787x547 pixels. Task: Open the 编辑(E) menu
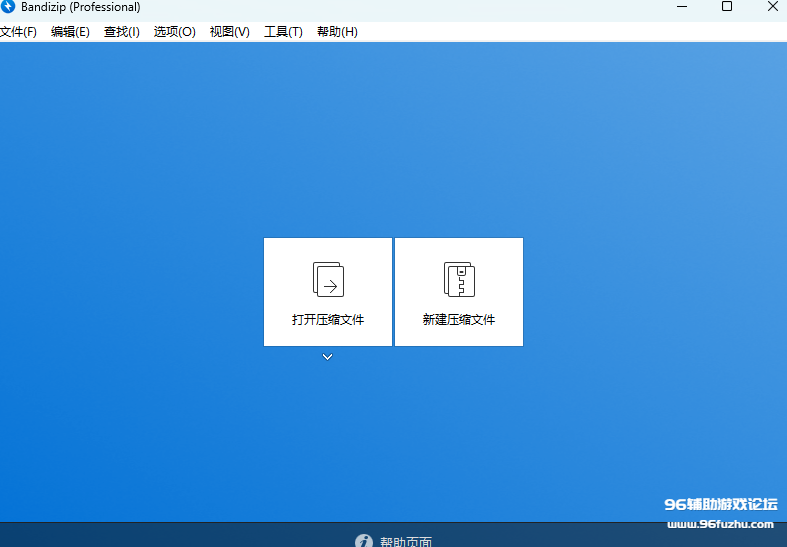pyautogui.click(x=70, y=32)
